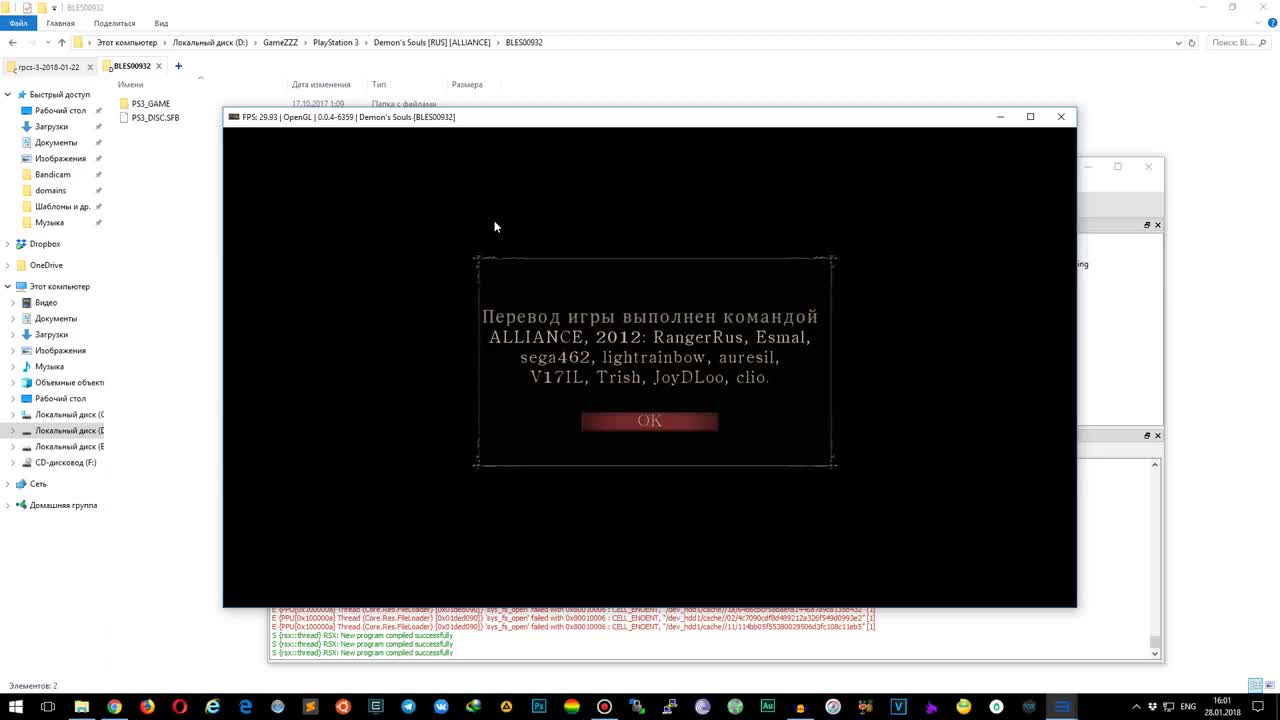Close the BLES00932 folder tab
Image resolution: width=1280 pixels, height=720 pixels.
click(158, 66)
